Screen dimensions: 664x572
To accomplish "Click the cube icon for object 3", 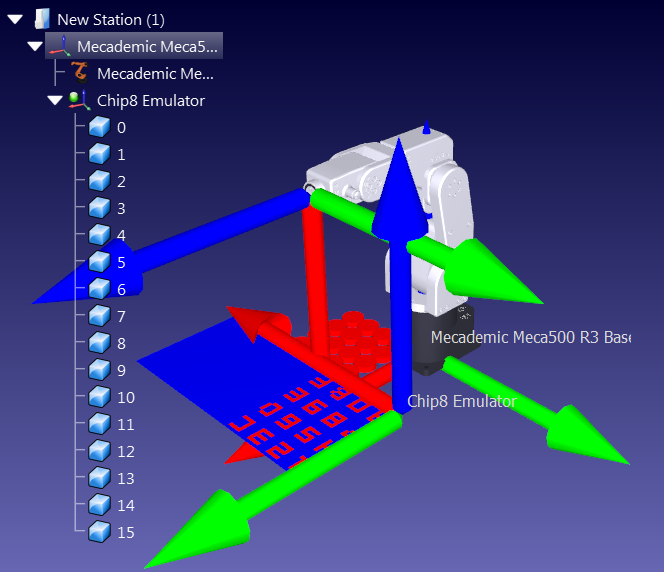I will coord(98,208).
